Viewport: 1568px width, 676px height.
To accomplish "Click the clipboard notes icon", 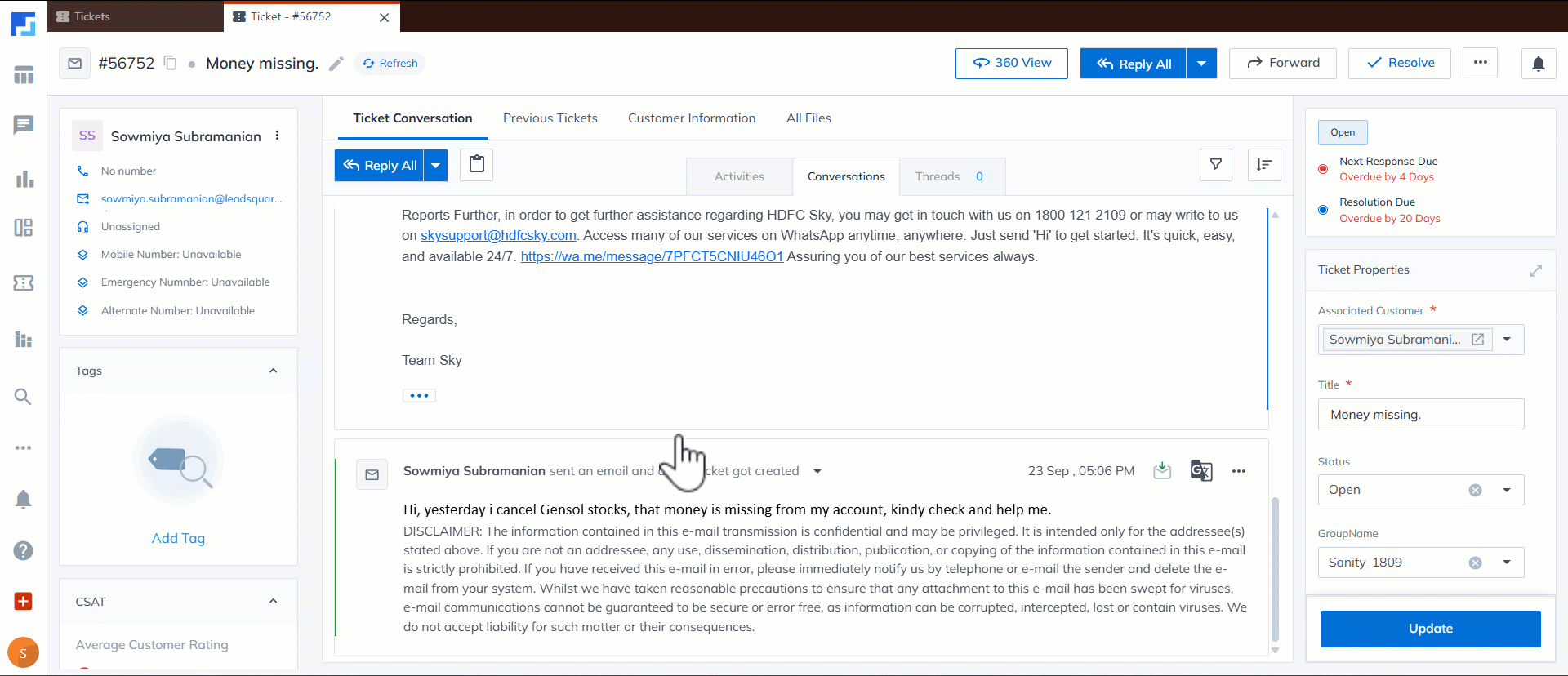I will click(x=477, y=165).
